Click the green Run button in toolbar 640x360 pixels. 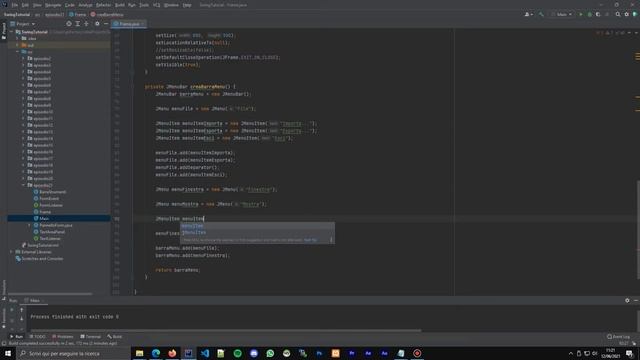581,14
